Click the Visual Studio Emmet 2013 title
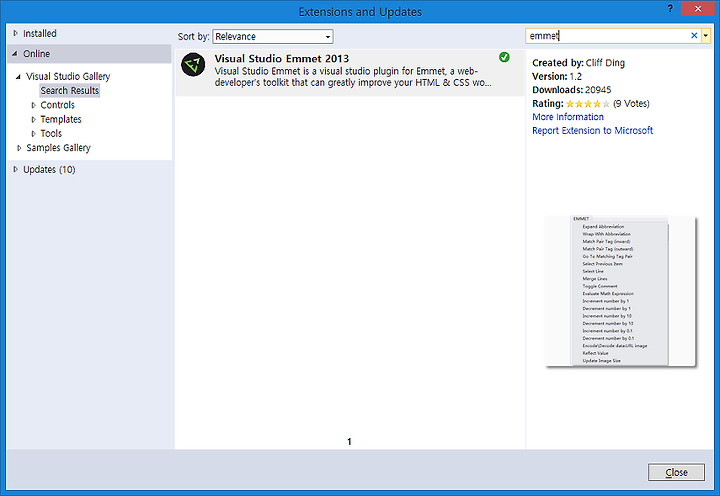 tap(281, 58)
